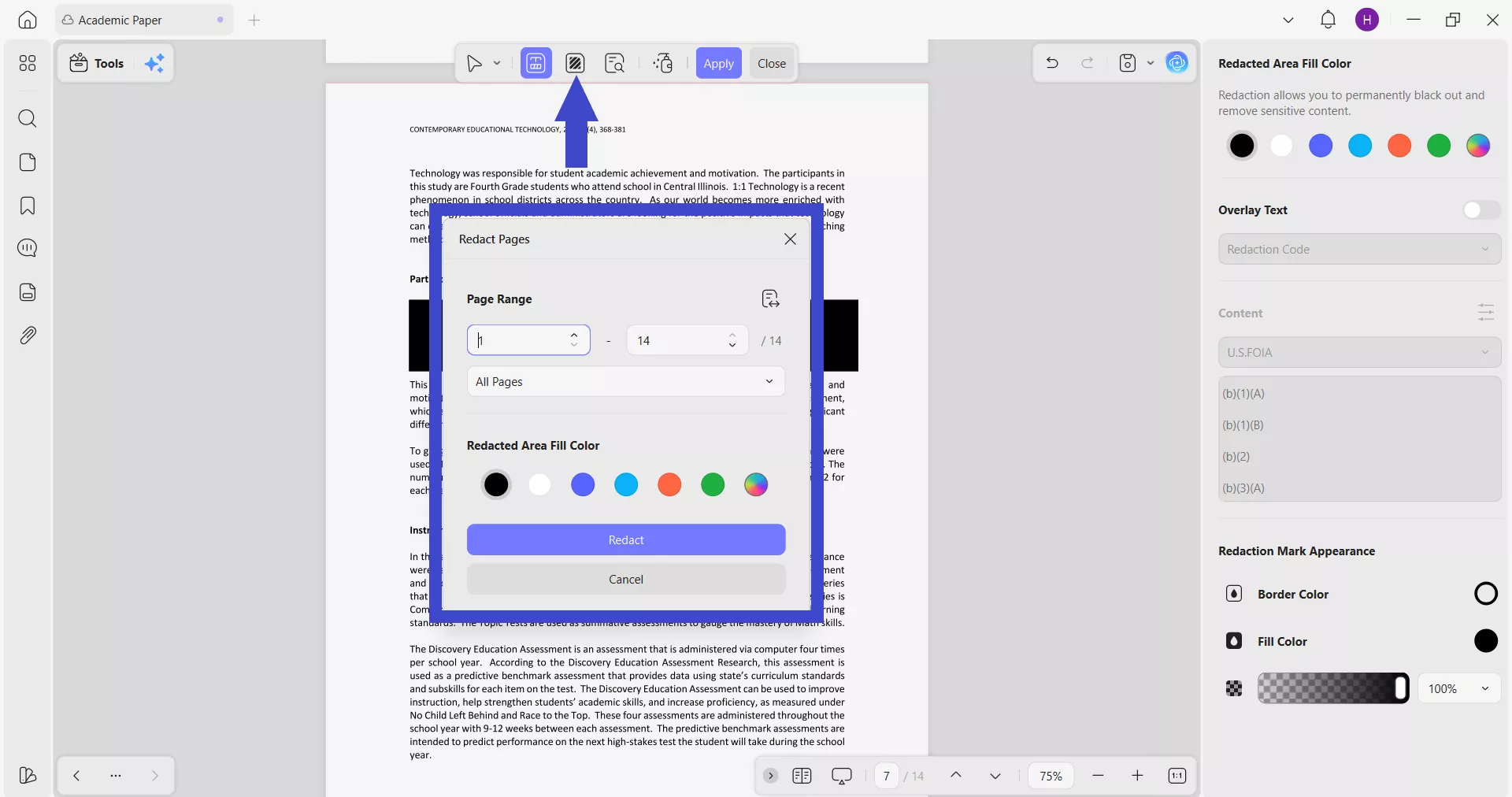Viewport: 1512px width, 797px height.
Task: Open the Fill Color picker black circle
Action: [1486, 641]
